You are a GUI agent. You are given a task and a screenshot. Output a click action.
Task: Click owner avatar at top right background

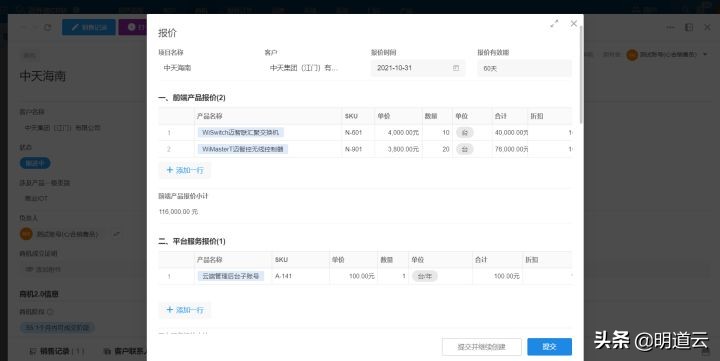coord(632,55)
